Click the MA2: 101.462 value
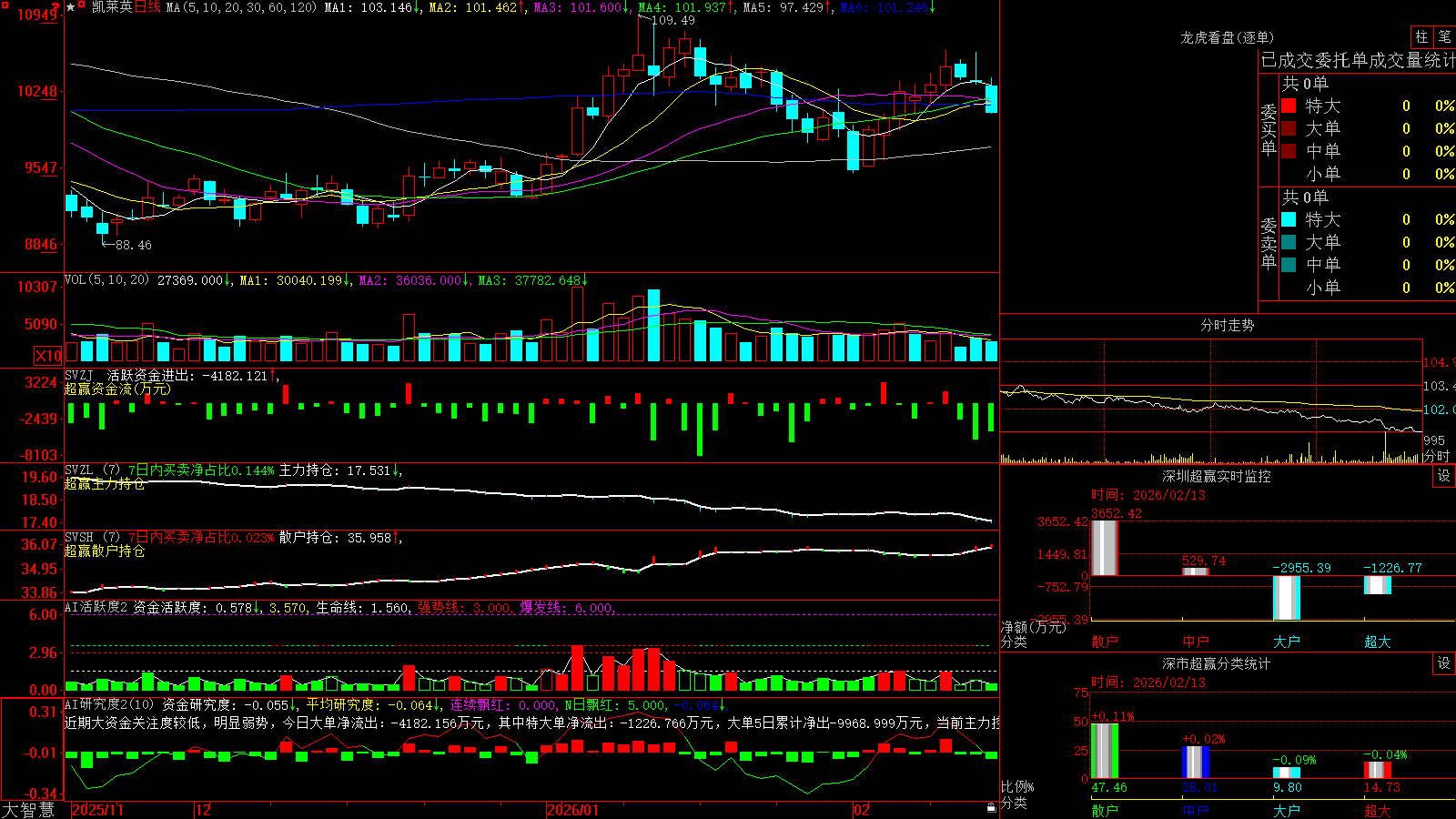Image resolution: width=1456 pixels, height=819 pixels. pyautogui.click(x=476, y=7)
